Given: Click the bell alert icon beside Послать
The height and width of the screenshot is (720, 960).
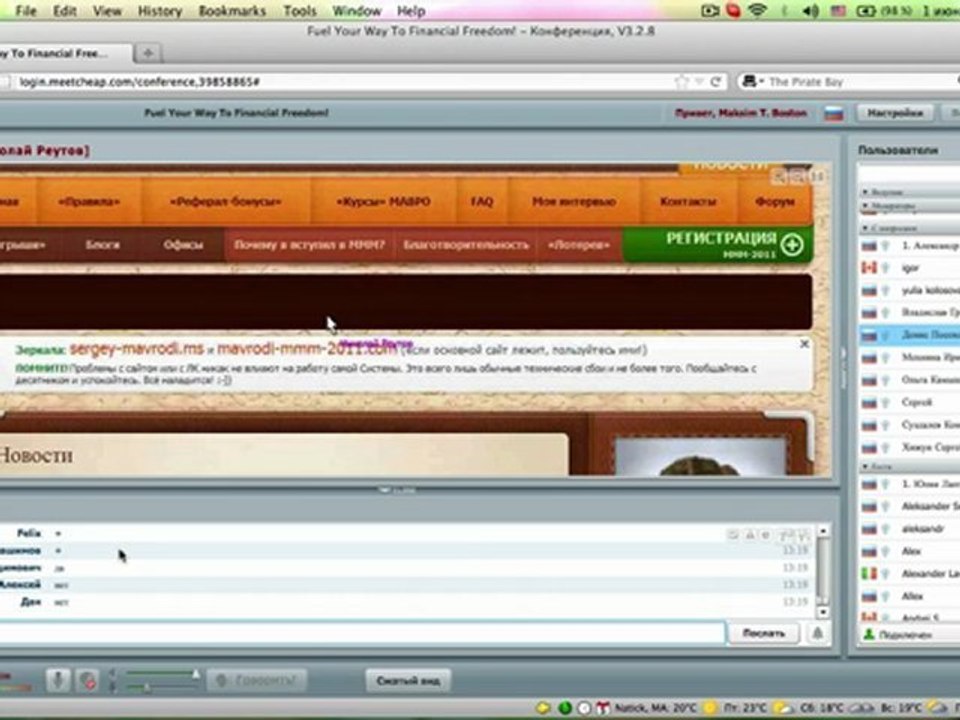Looking at the screenshot, I should point(817,633).
